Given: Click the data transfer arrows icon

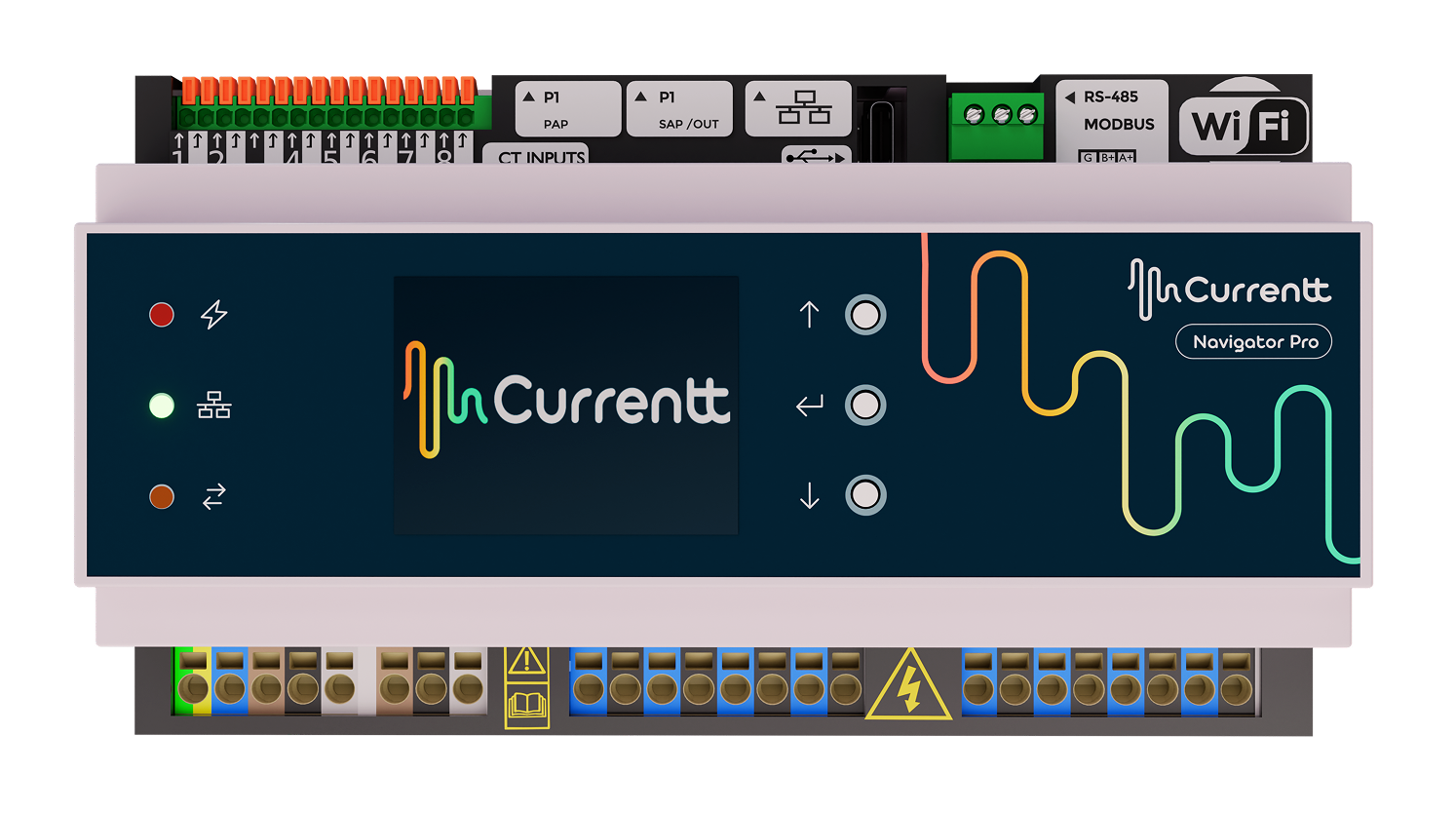Looking at the screenshot, I should (x=213, y=497).
